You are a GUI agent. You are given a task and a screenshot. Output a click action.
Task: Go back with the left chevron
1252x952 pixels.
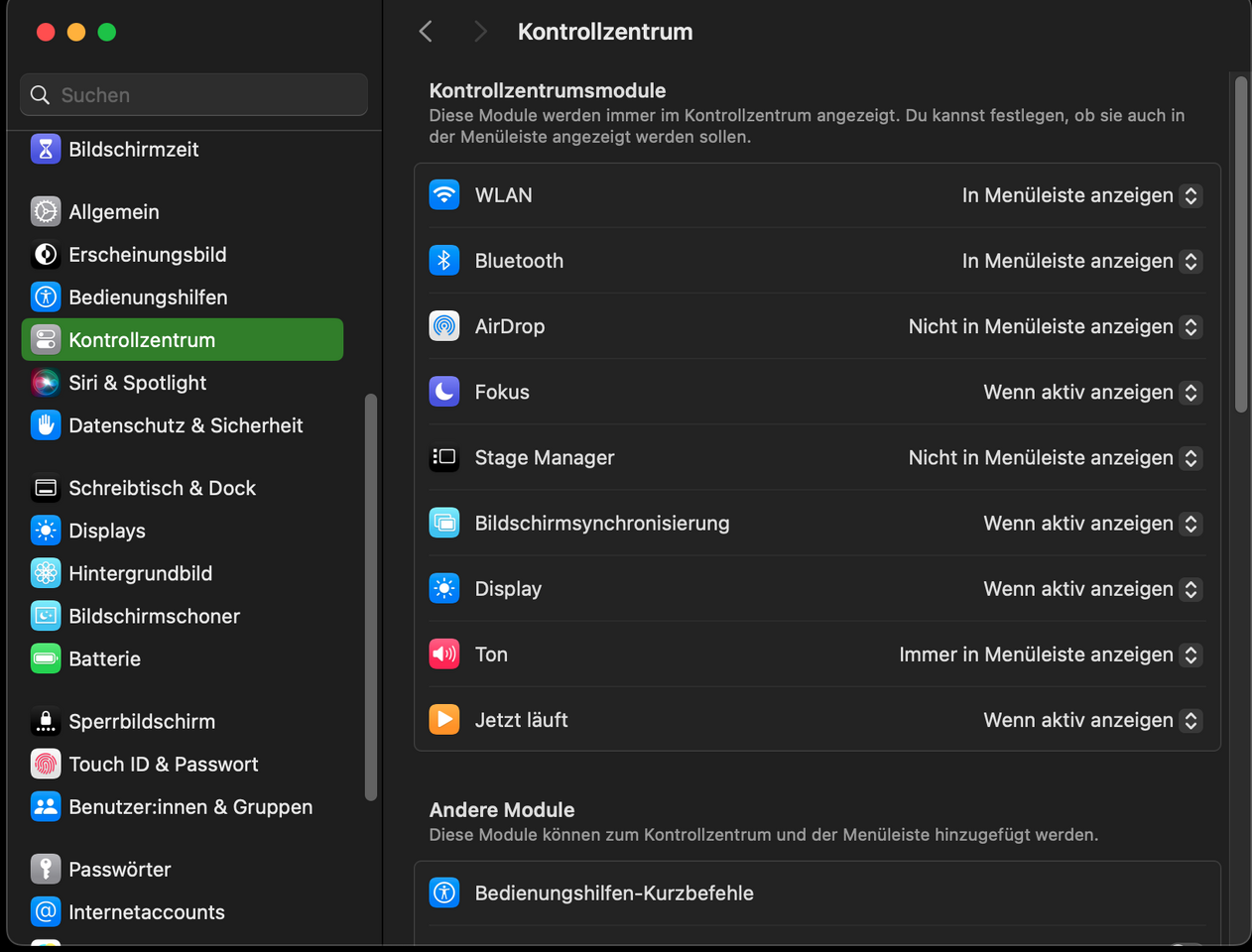(x=426, y=32)
